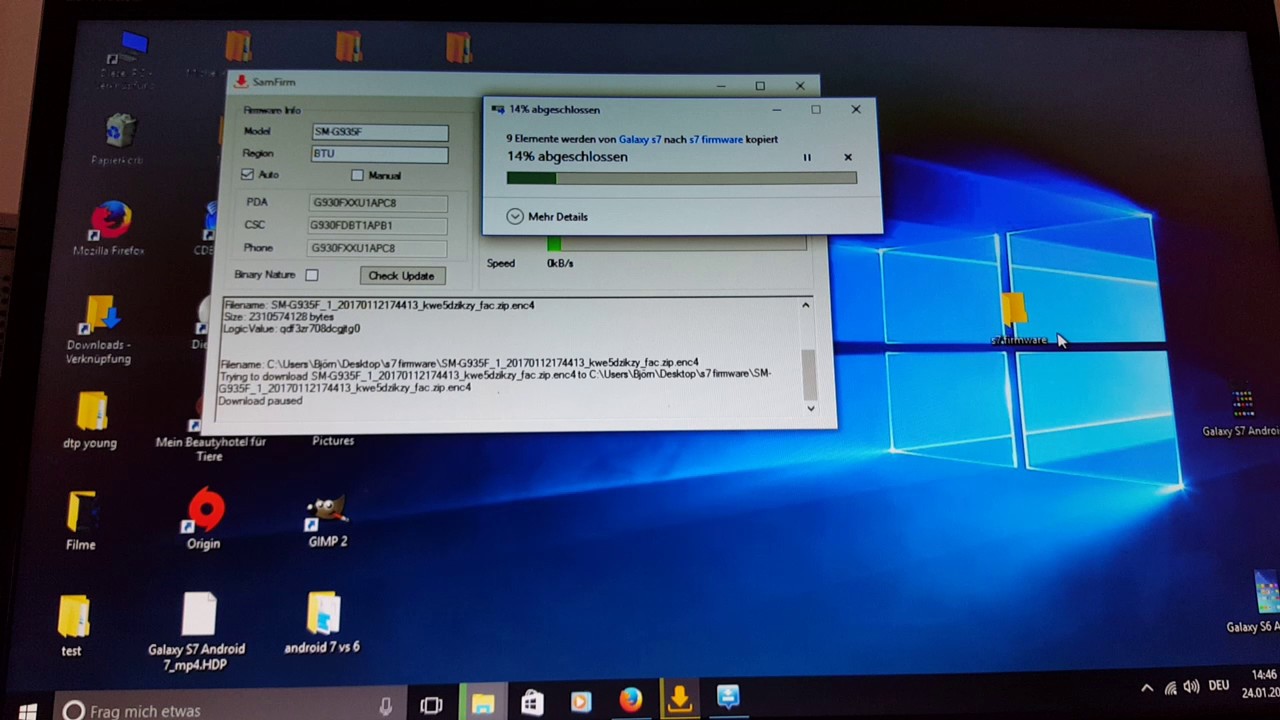The width and height of the screenshot is (1280, 720).
Task: Click the Phone version field in SamFirm
Action: pyautogui.click(x=377, y=248)
